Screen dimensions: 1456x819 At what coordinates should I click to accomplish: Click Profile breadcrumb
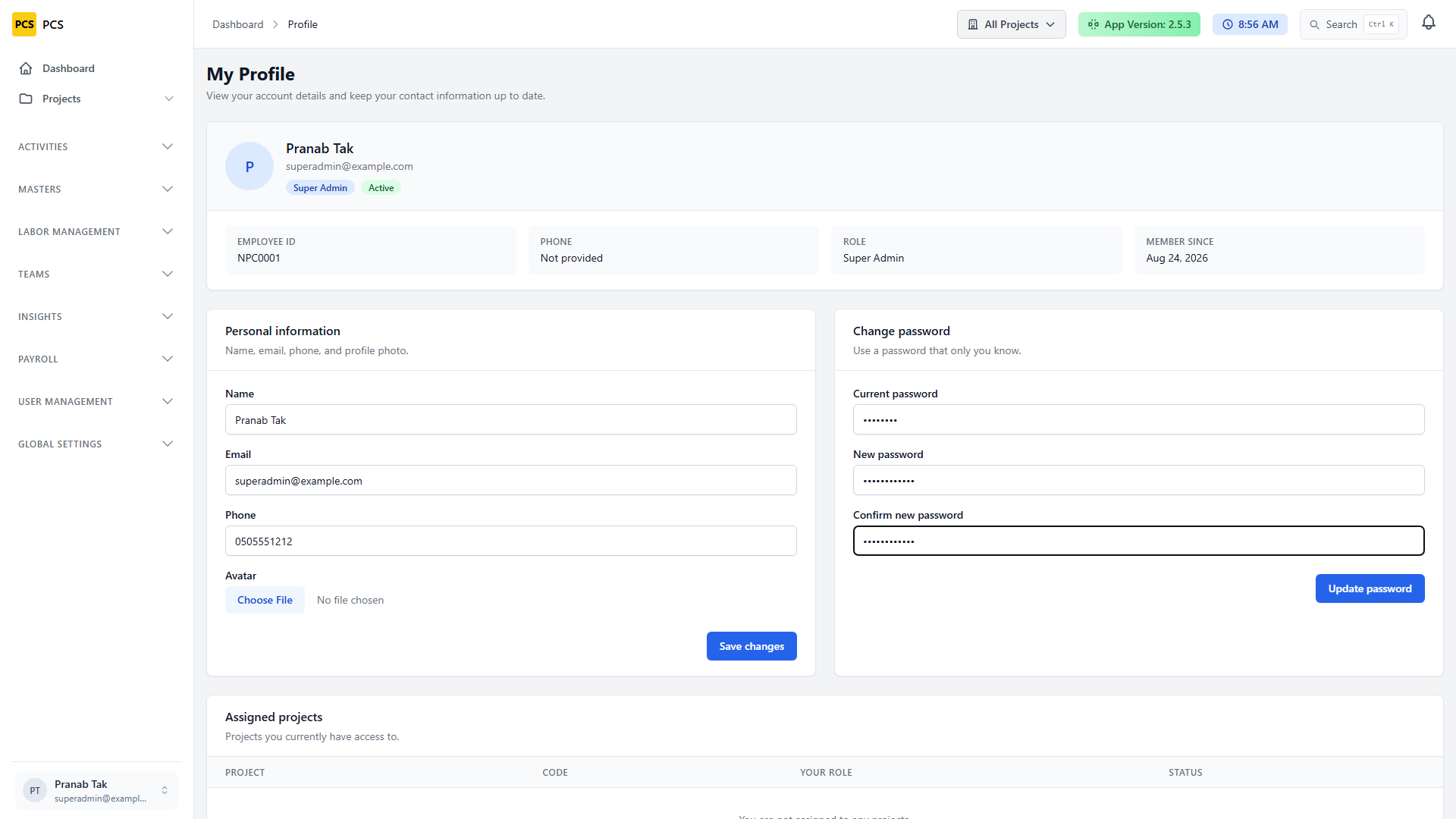pyautogui.click(x=303, y=24)
